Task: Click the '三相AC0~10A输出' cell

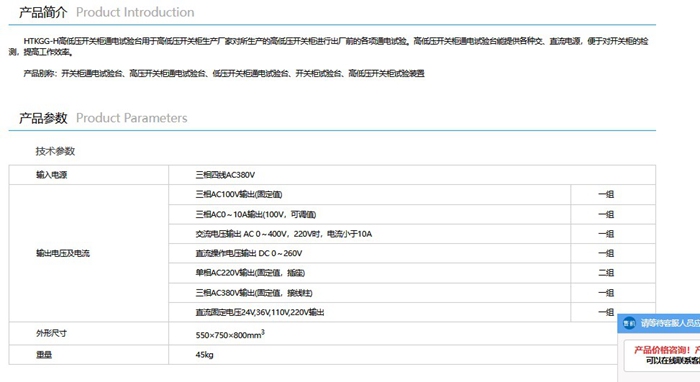Action: 370,214
